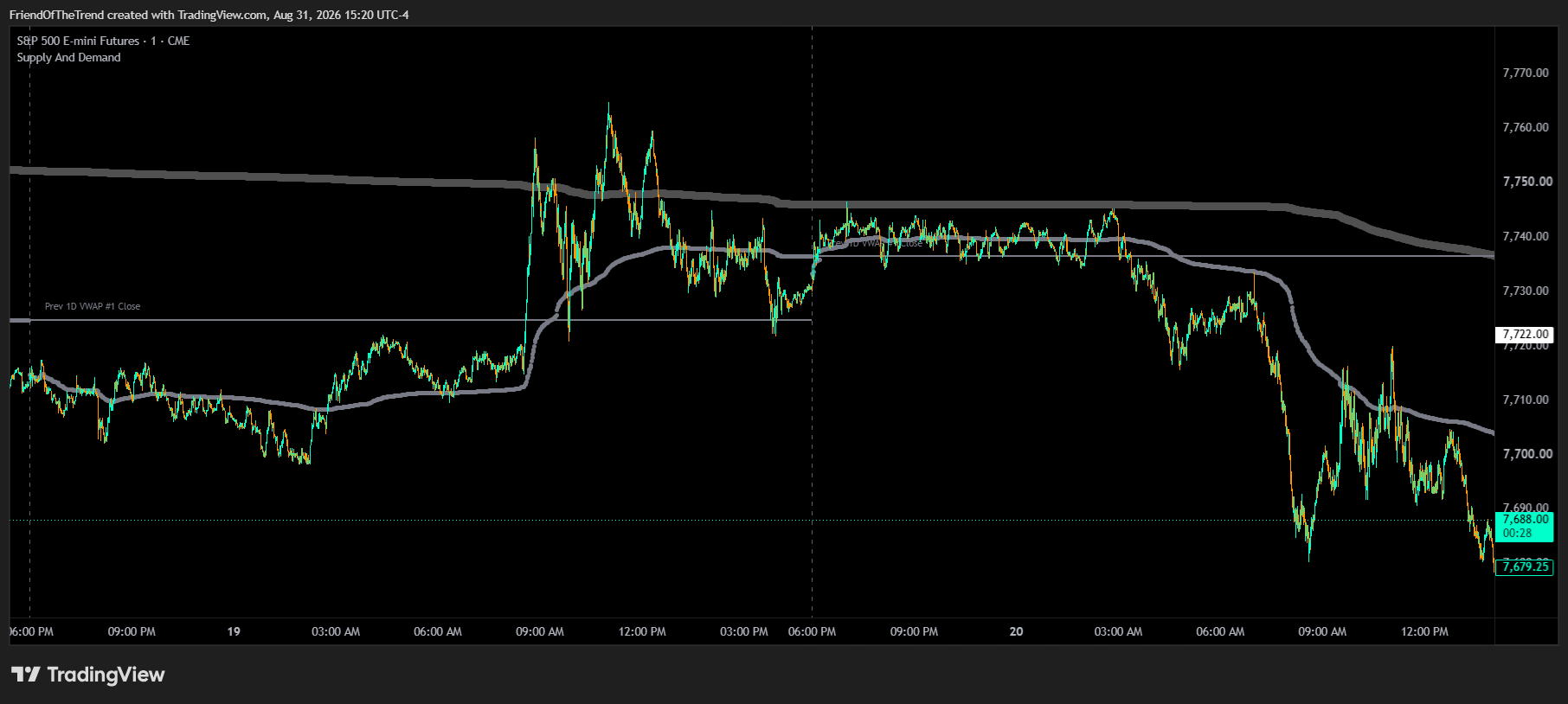The height and width of the screenshot is (704, 1568).
Task: Click the white 7,722.00 price tag
Action: click(x=1524, y=334)
